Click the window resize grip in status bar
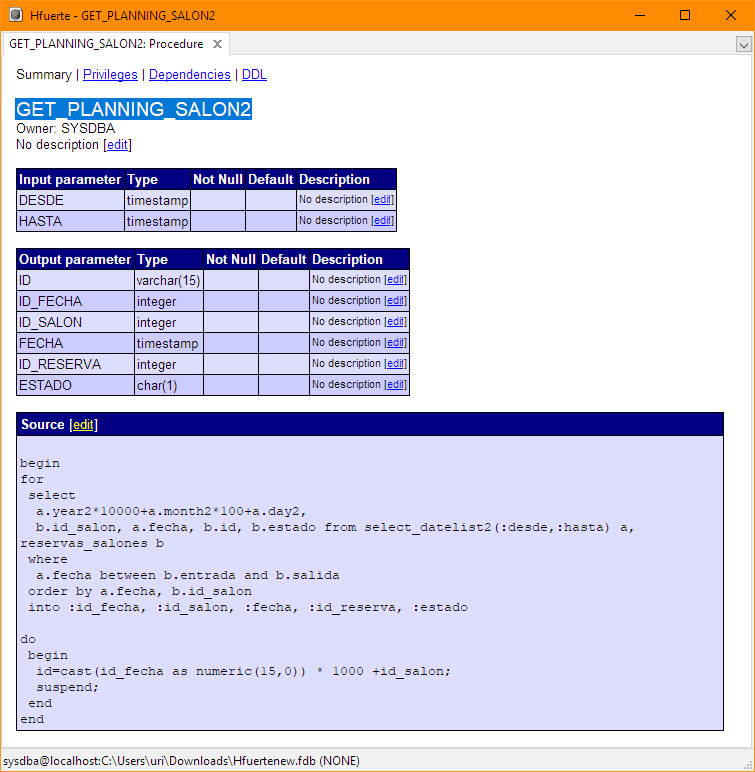The height and width of the screenshot is (772, 755). [x=749, y=766]
